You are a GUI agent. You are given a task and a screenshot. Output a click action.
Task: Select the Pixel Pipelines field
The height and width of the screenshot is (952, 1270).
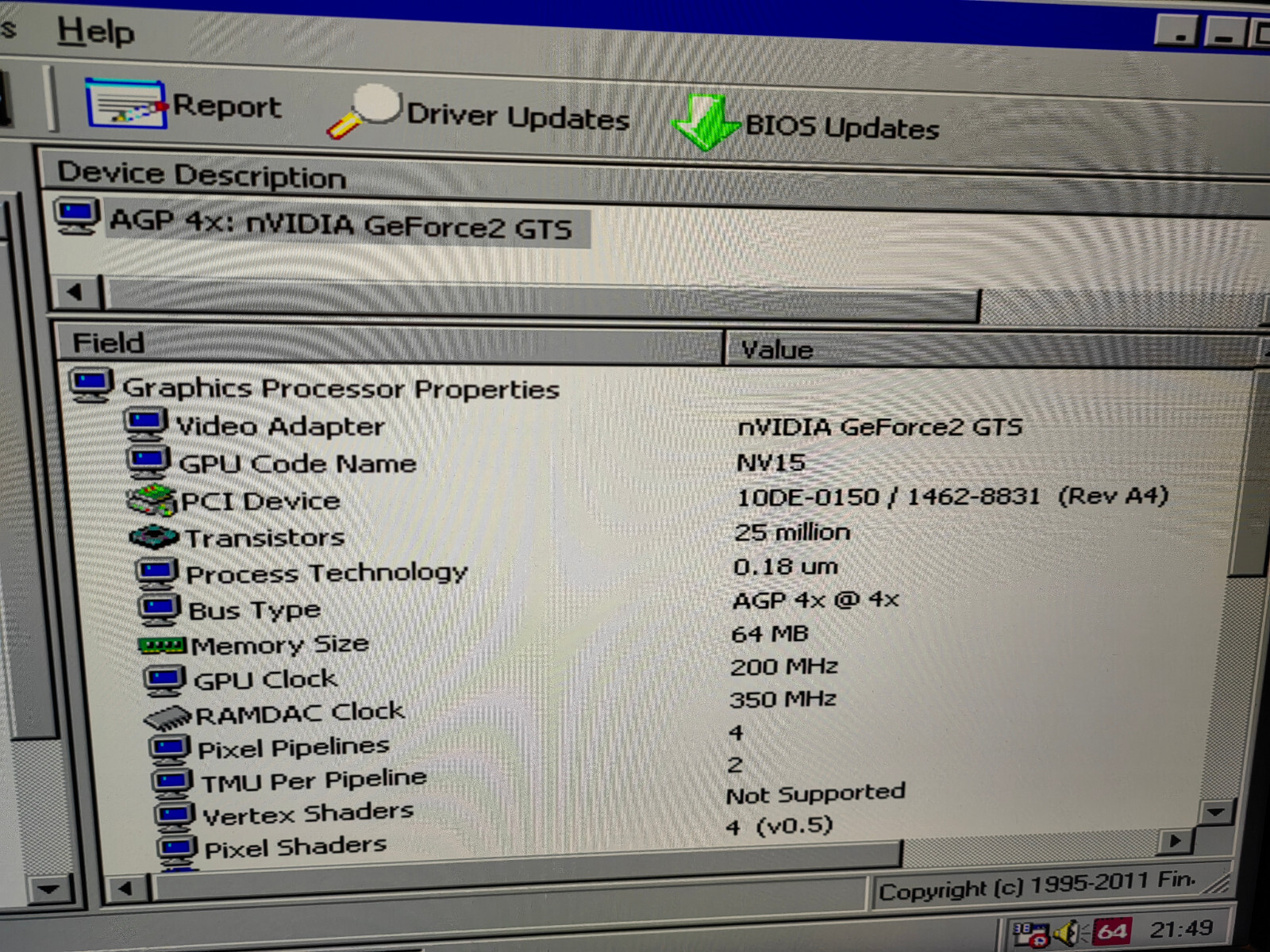pyautogui.click(x=293, y=747)
